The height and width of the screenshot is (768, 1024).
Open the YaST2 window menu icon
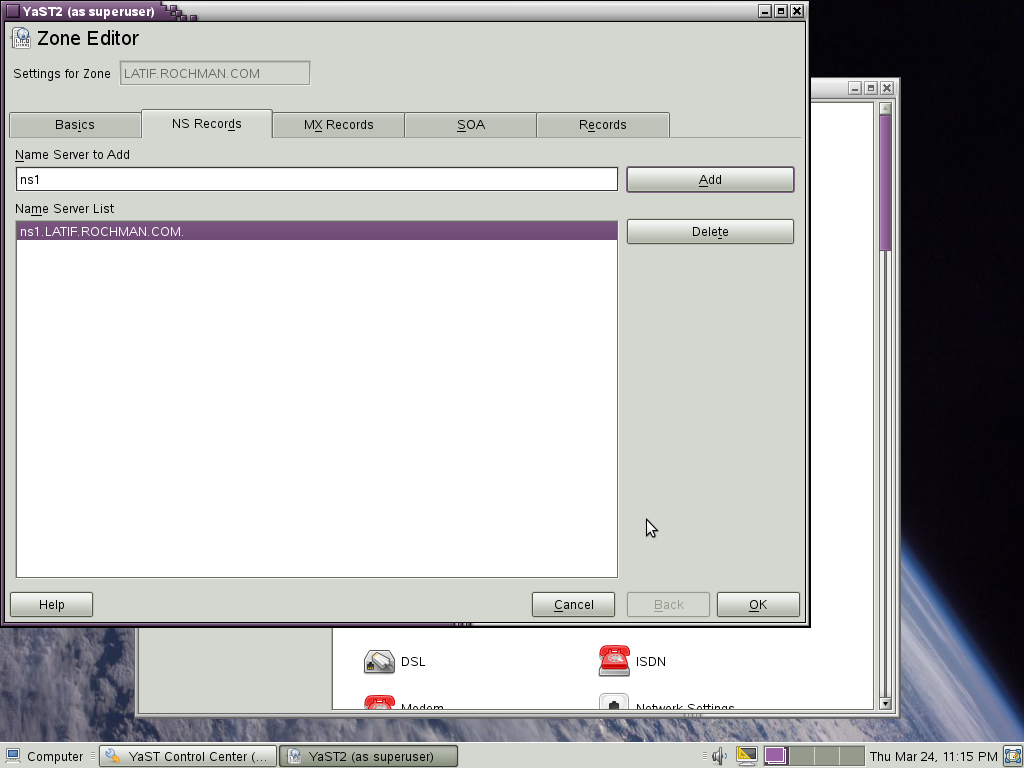[x=12, y=11]
